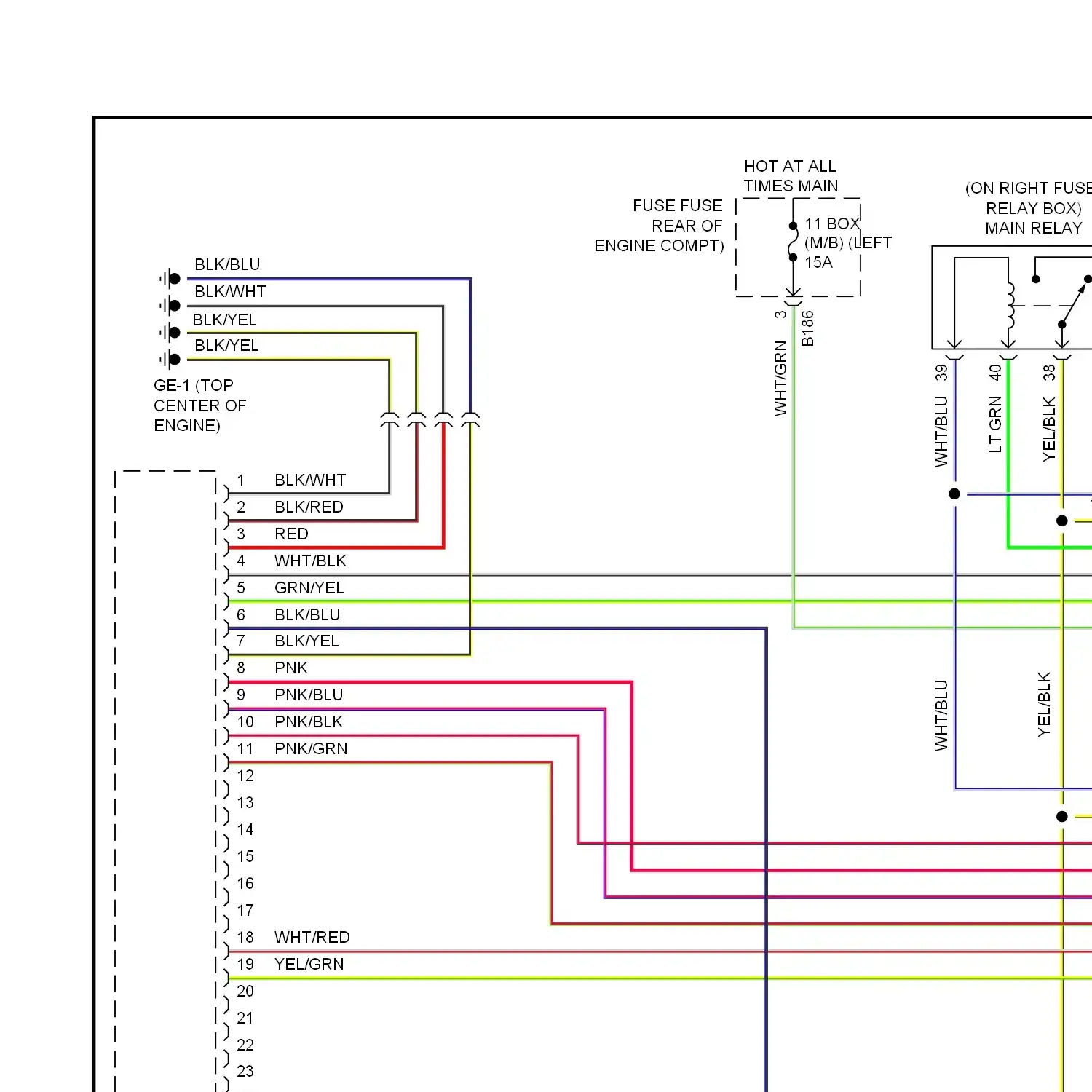This screenshot has height=1092, width=1092.
Task: Select pin 11 PNK/GRN label
Action: coord(311,749)
